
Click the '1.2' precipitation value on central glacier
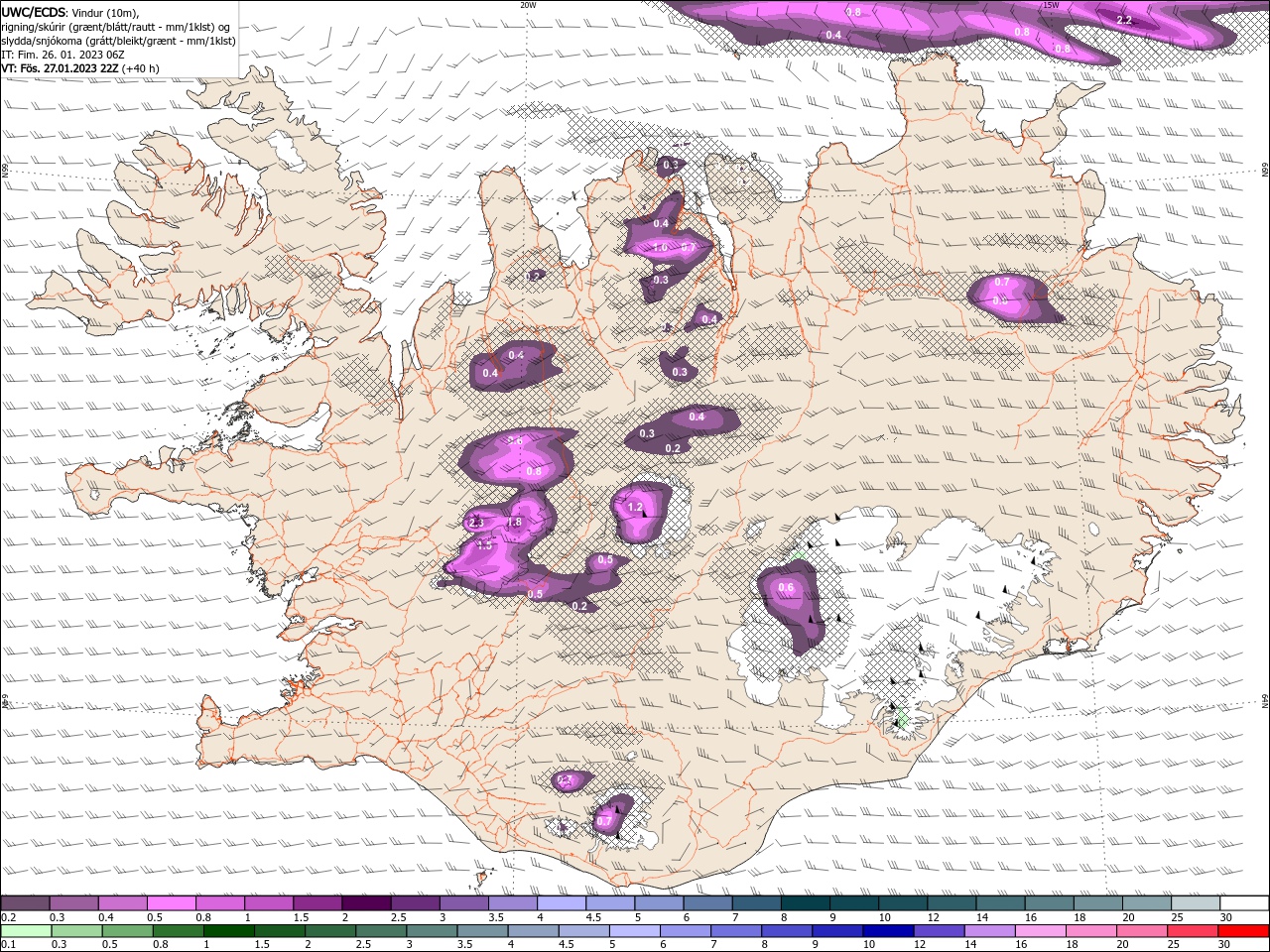tap(636, 507)
